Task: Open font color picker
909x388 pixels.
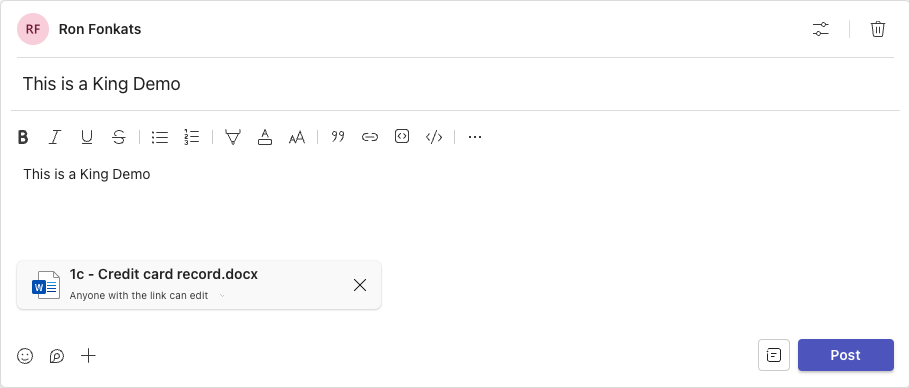Action: [x=265, y=137]
